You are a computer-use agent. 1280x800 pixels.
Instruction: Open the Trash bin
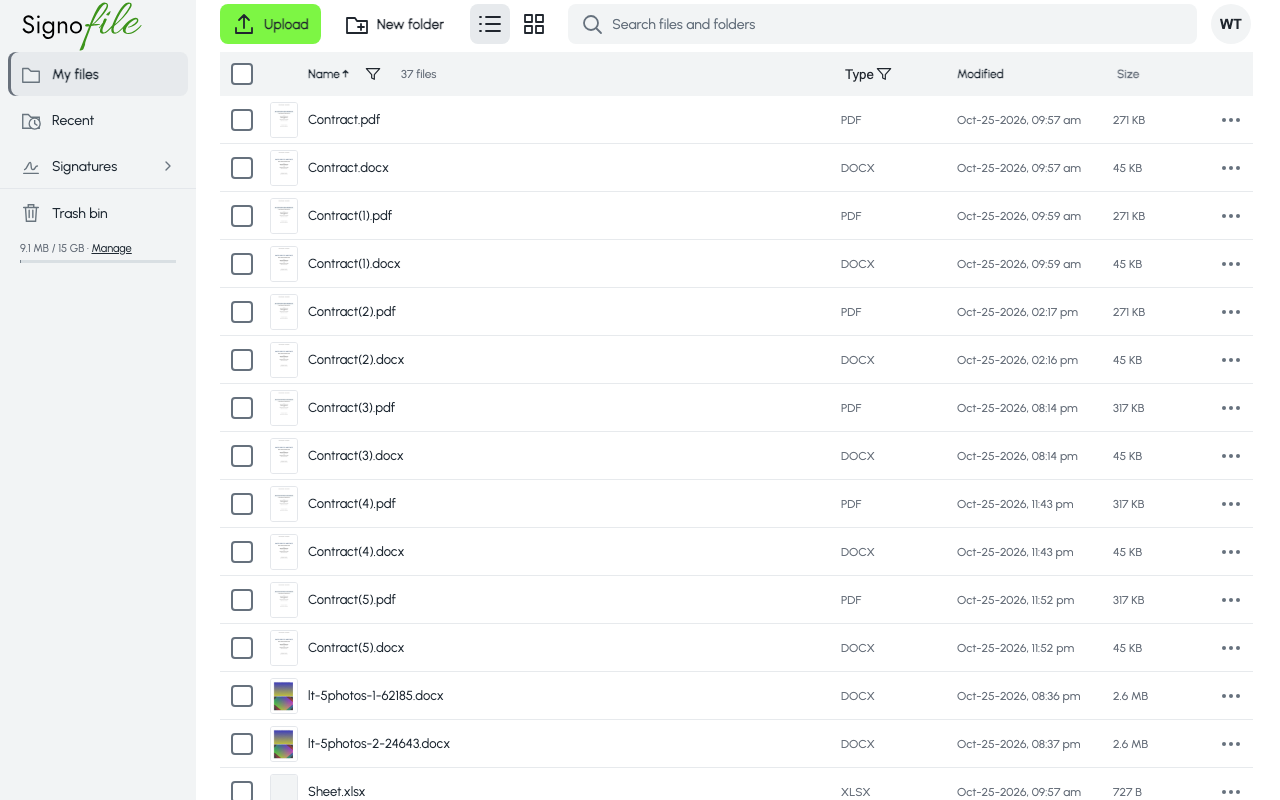[98, 213]
